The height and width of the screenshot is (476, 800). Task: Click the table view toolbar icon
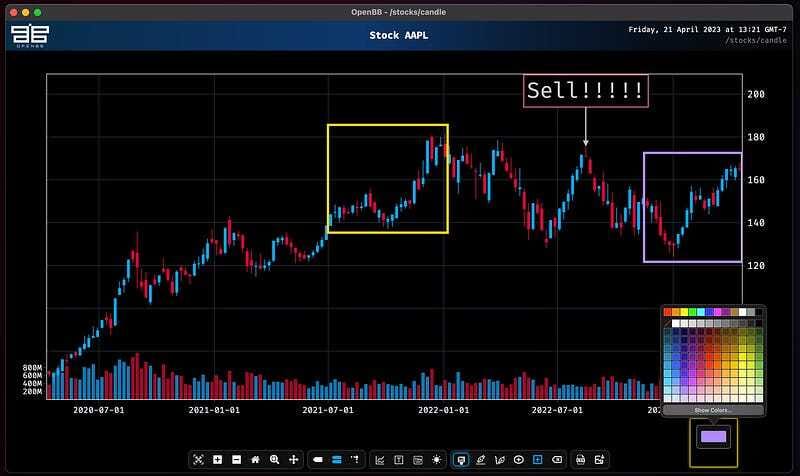click(418, 460)
